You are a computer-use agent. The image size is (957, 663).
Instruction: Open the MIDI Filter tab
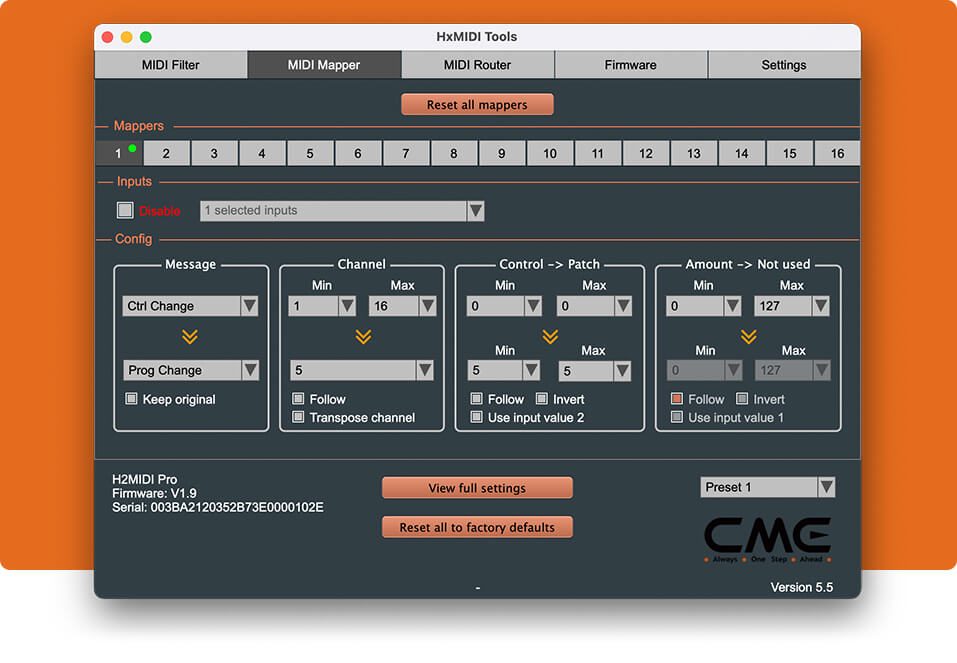point(171,65)
